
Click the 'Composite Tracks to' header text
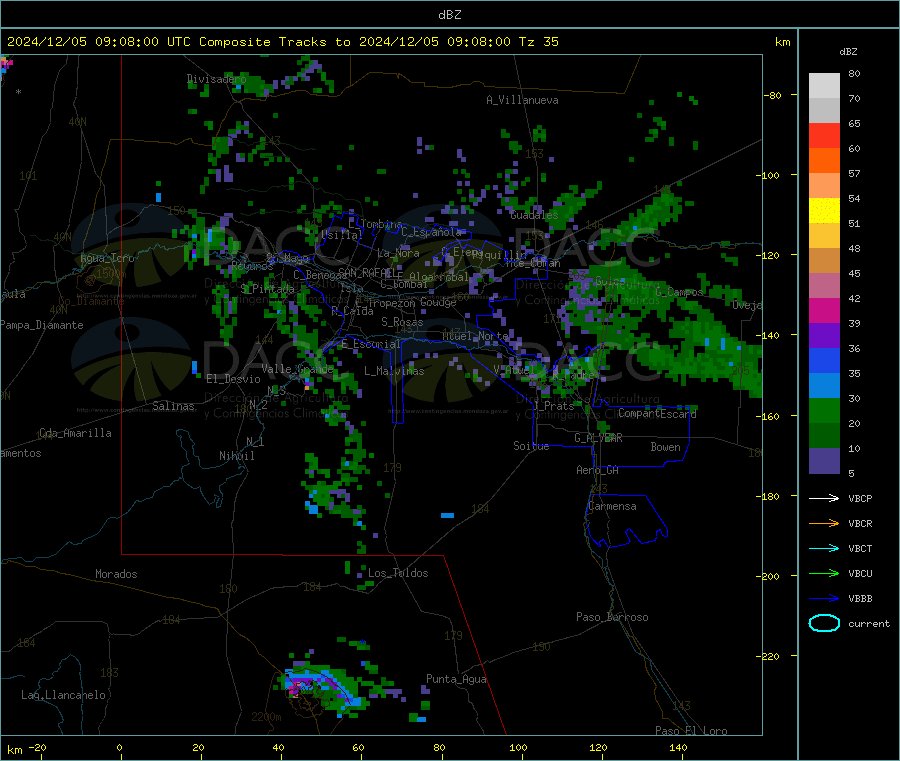point(274,42)
